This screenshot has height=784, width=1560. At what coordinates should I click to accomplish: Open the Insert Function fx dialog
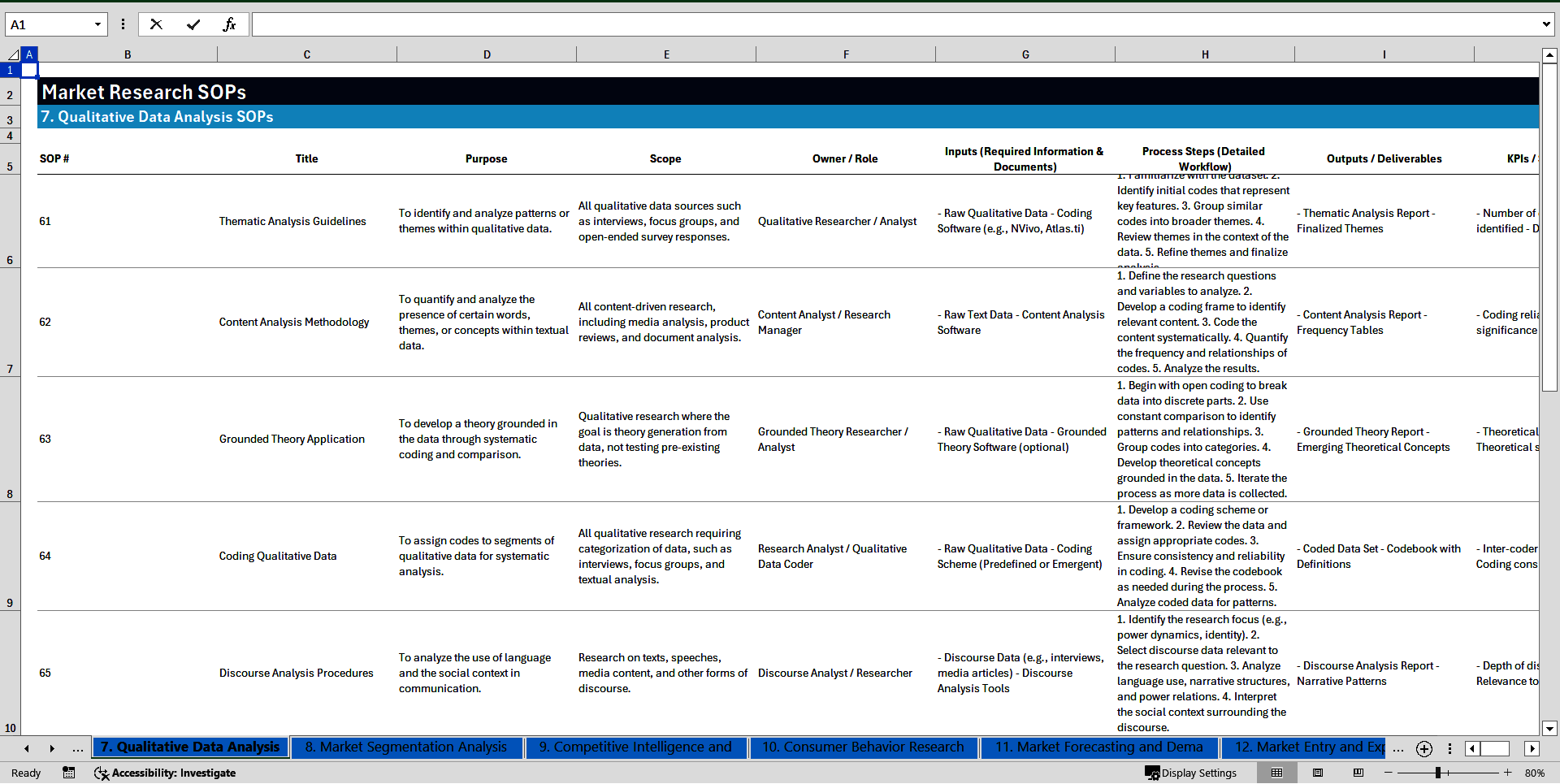tap(229, 24)
